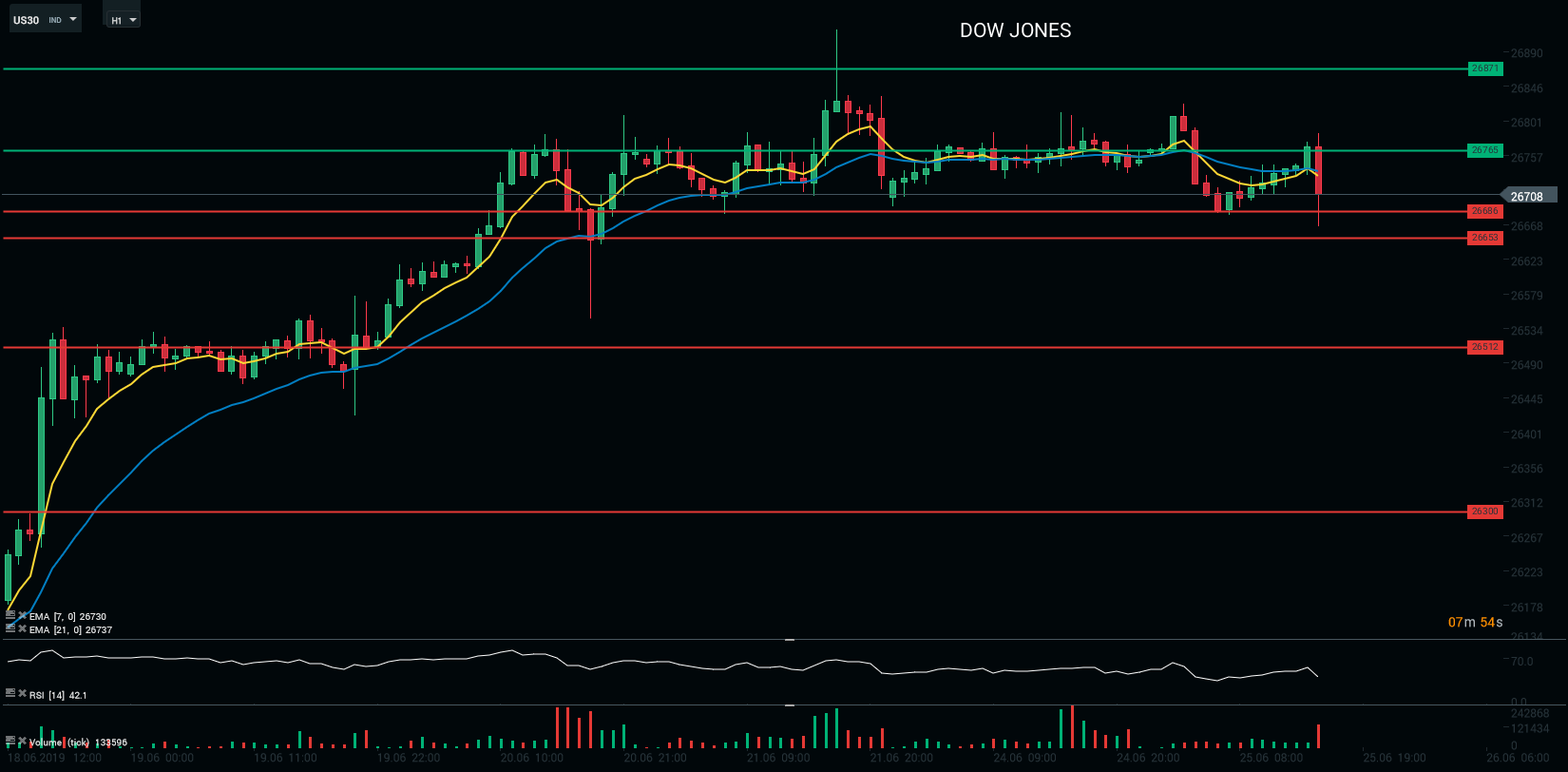1568x772 pixels.
Task: Click the 70.0 RSI scale label
Action: pyautogui.click(x=1521, y=662)
